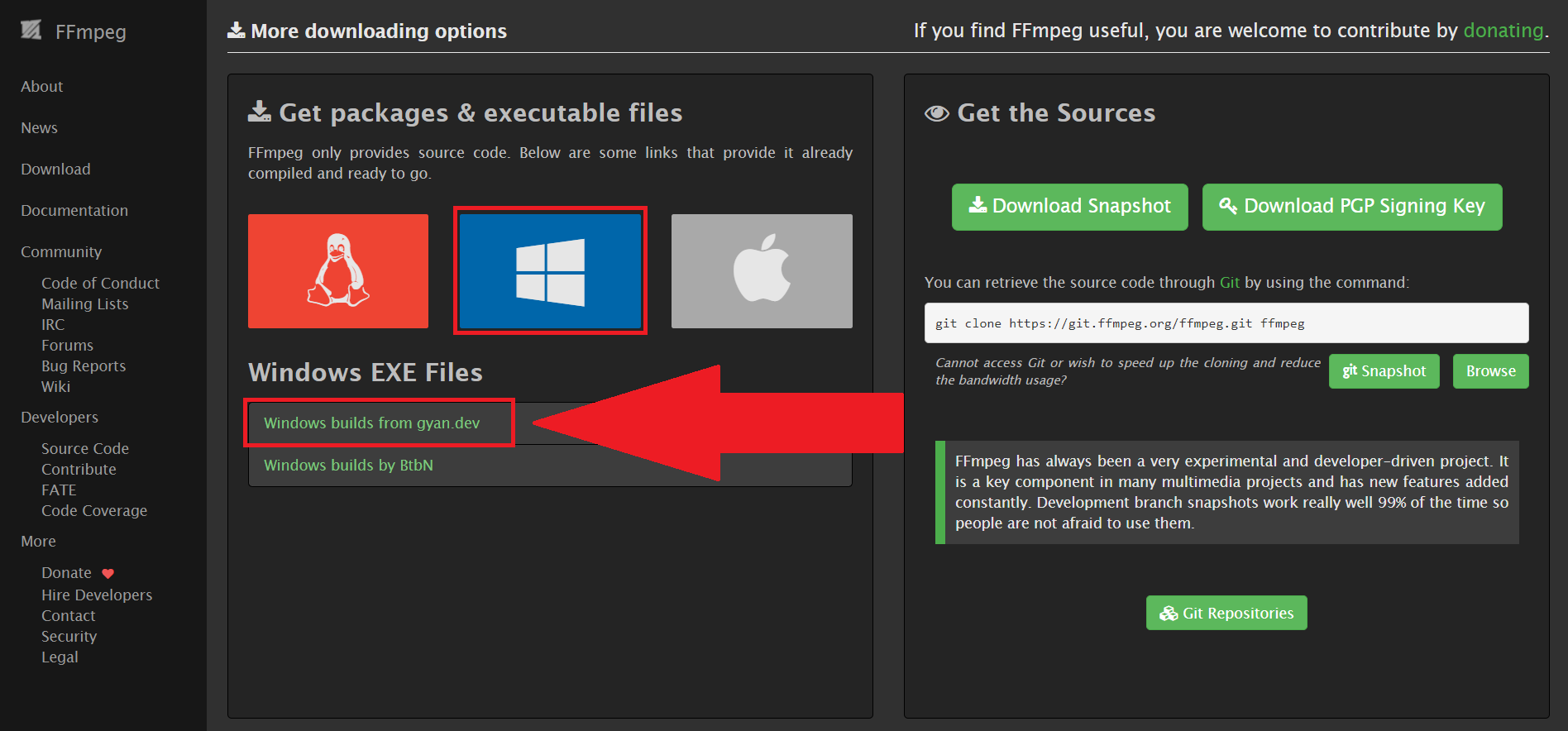Open Bug Reports page

[84, 366]
